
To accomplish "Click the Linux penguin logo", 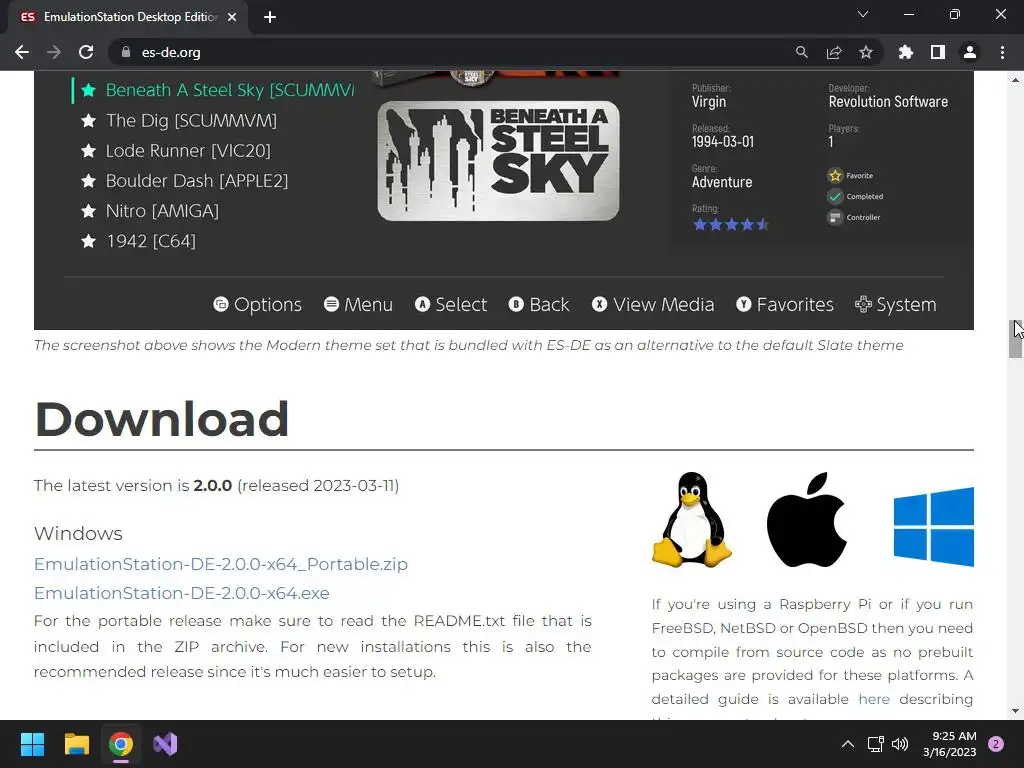I will click(x=692, y=519).
